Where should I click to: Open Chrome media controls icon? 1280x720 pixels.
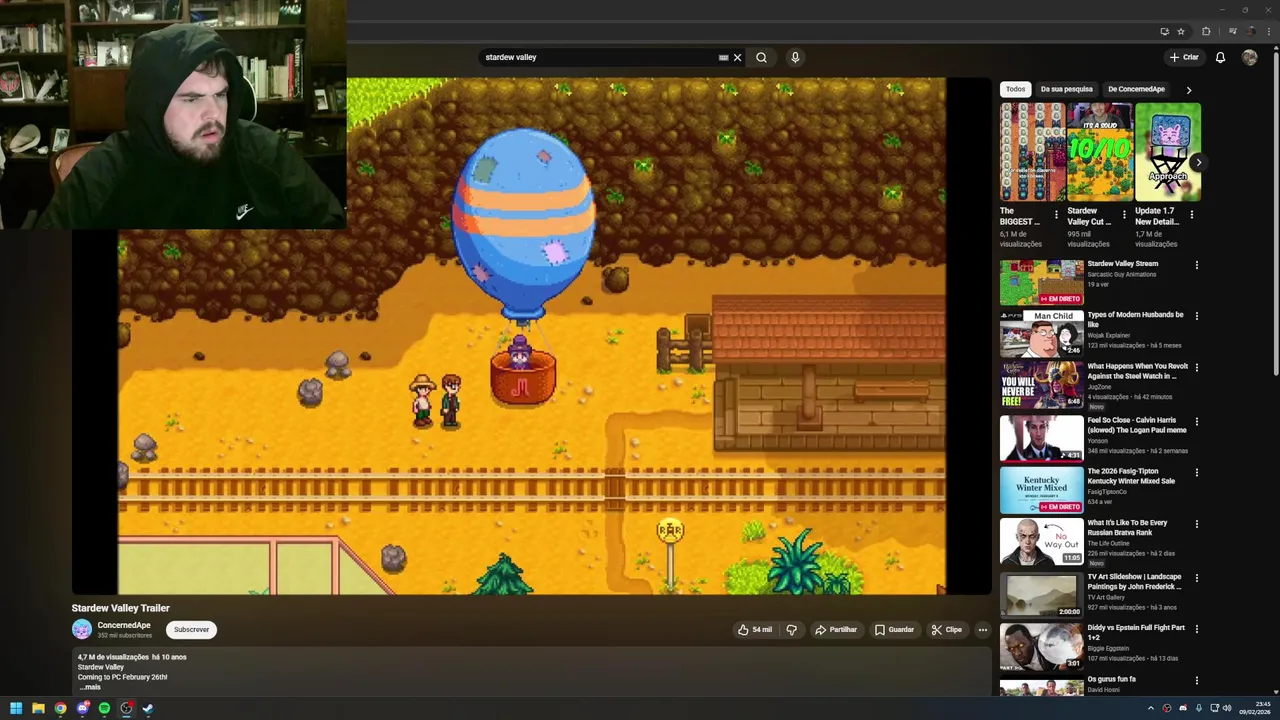[1233, 31]
